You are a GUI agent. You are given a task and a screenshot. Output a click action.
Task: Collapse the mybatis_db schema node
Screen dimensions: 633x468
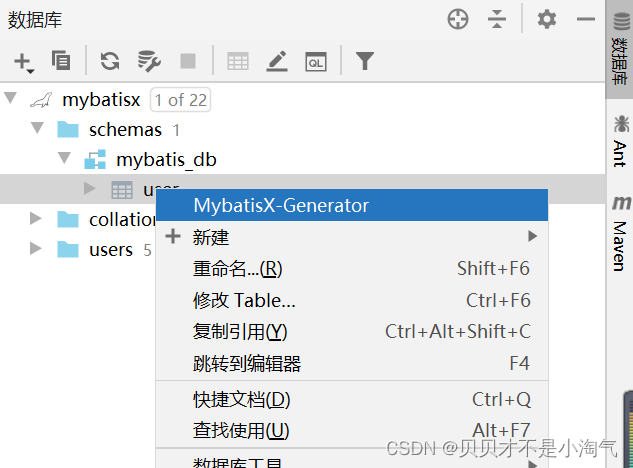pos(64,158)
